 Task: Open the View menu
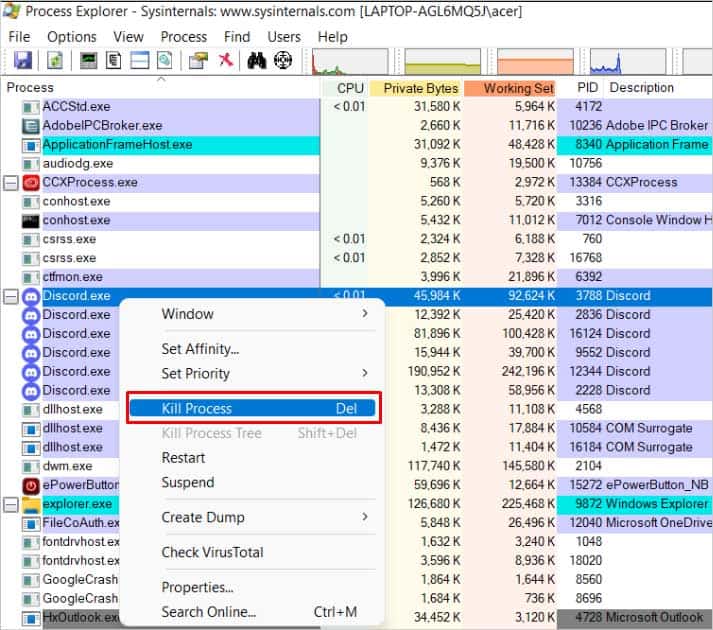click(x=129, y=37)
